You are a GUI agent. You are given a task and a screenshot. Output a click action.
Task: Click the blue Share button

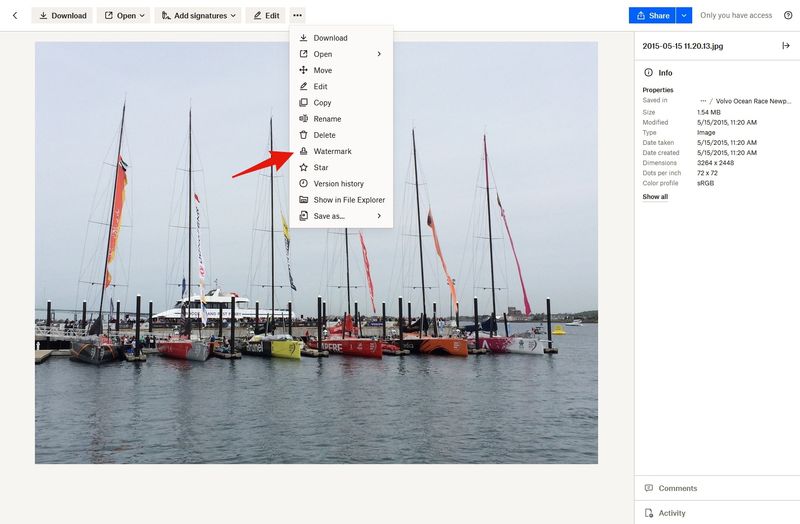click(652, 16)
